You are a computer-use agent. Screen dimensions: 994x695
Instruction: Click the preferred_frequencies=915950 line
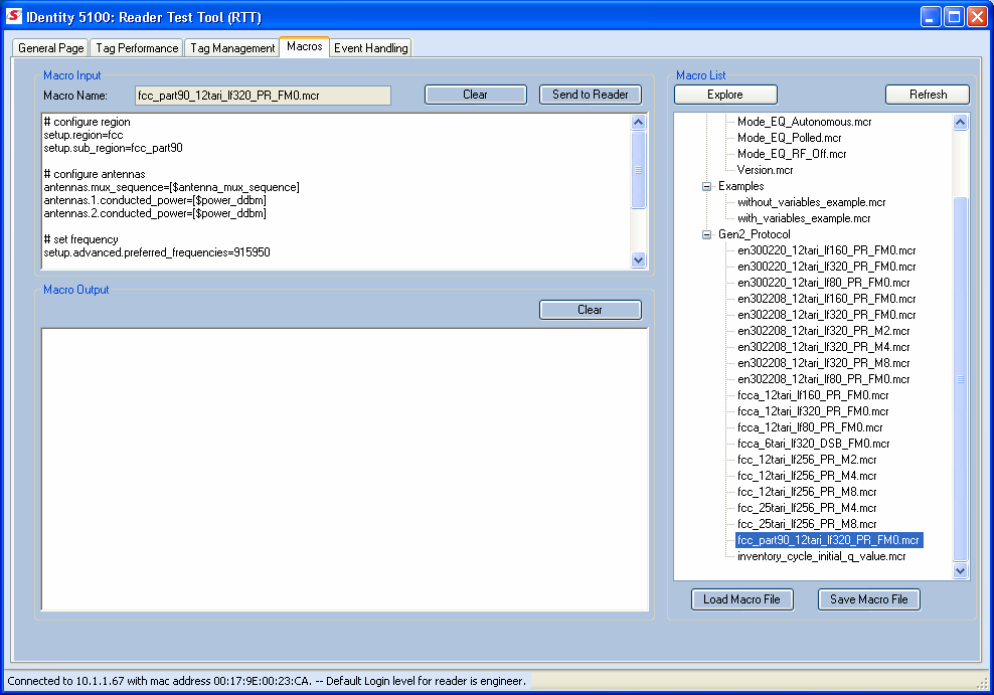(x=157, y=253)
